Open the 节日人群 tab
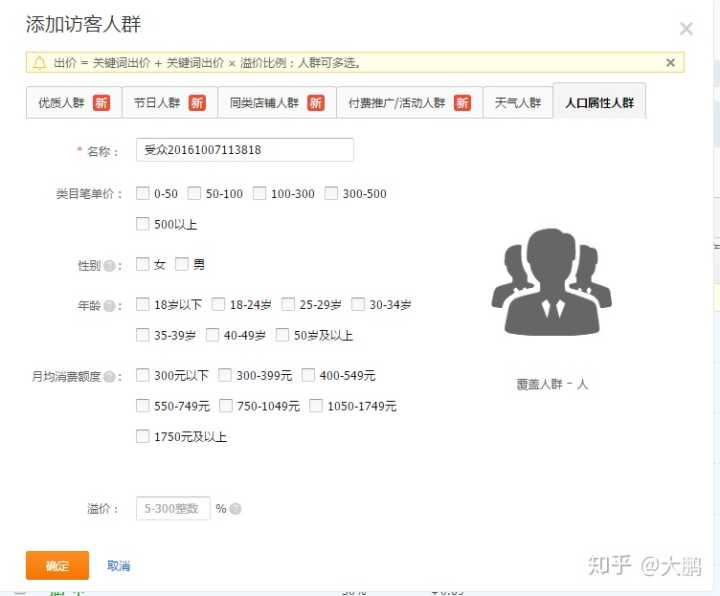Screen dimensions: 720x596 [168, 103]
